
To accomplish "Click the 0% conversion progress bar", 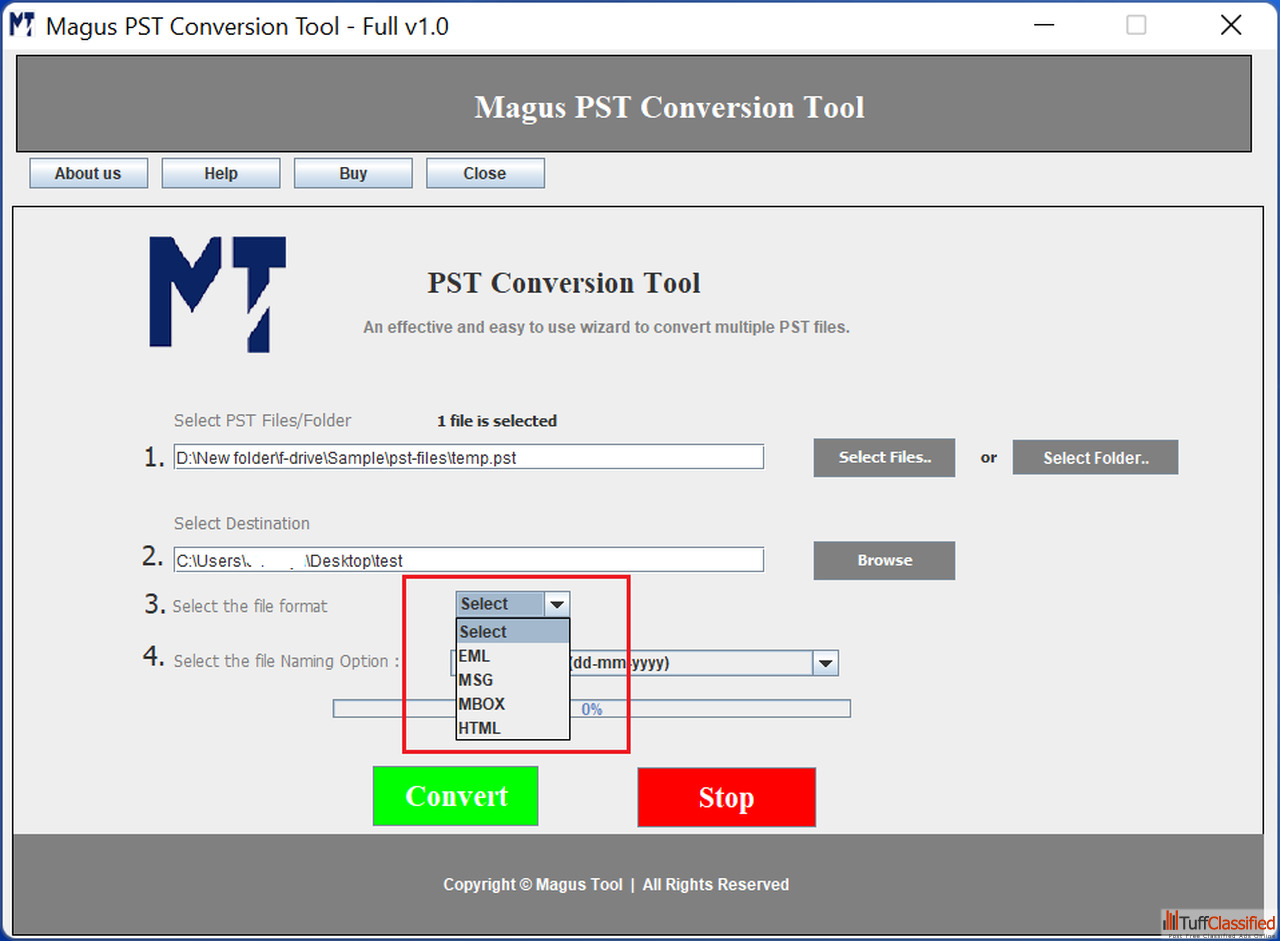I will click(591, 709).
